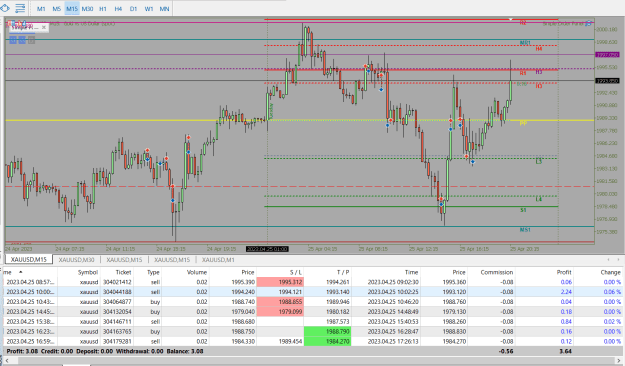This screenshot has height=366, width=625.
Task: Select the active XAUUSD,M15 chart tab
Action: pyautogui.click(x=29, y=260)
